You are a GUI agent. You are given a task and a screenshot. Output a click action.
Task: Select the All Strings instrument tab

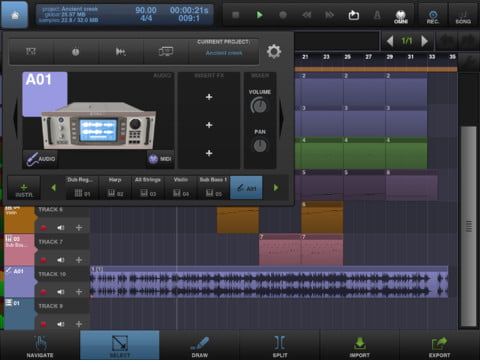coord(148,187)
